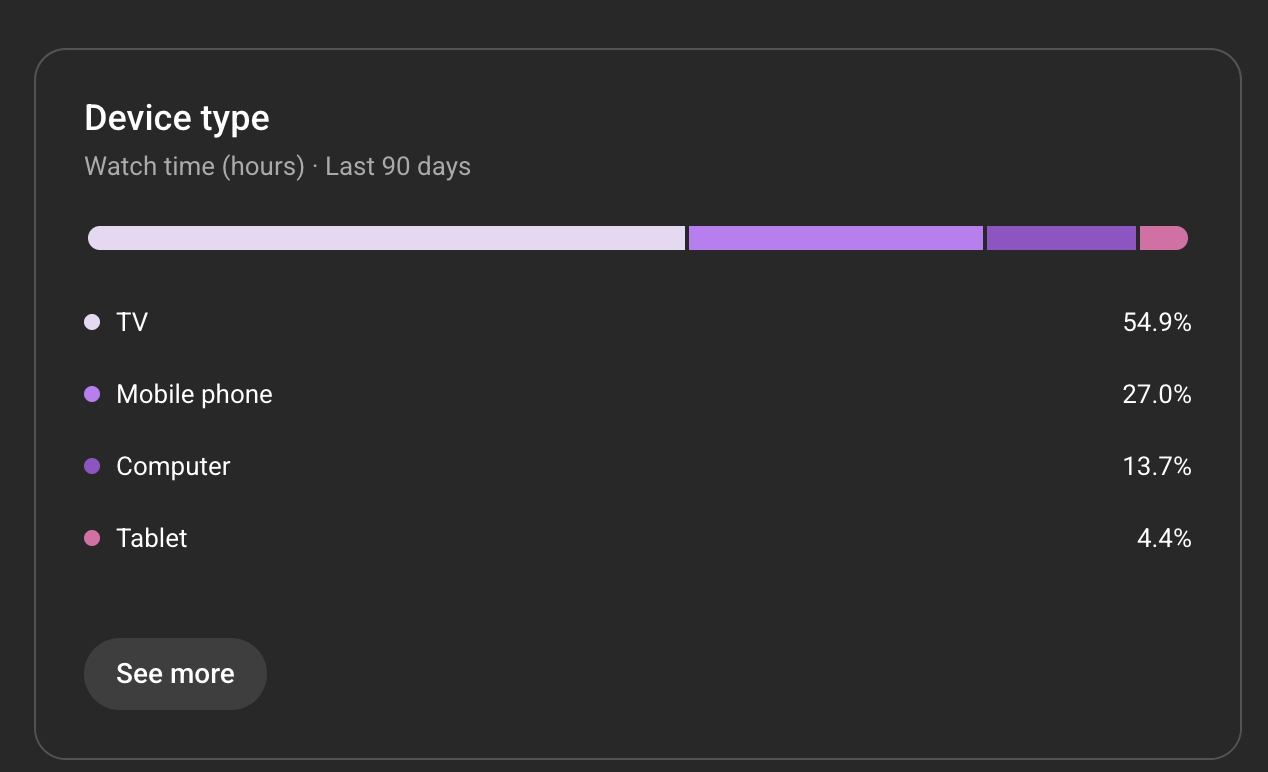The image size is (1268, 772).
Task: Click the Mobile phone legend dot
Action: [92, 394]
